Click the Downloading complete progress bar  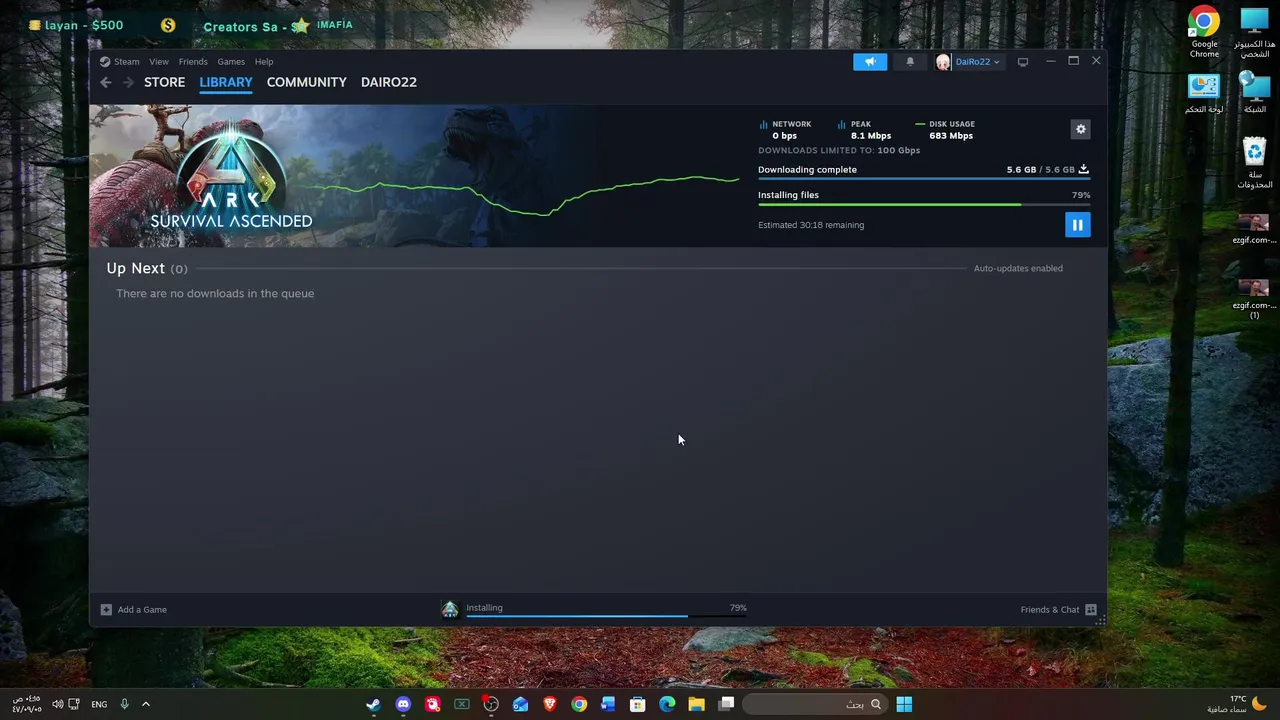tap(924, 179)
